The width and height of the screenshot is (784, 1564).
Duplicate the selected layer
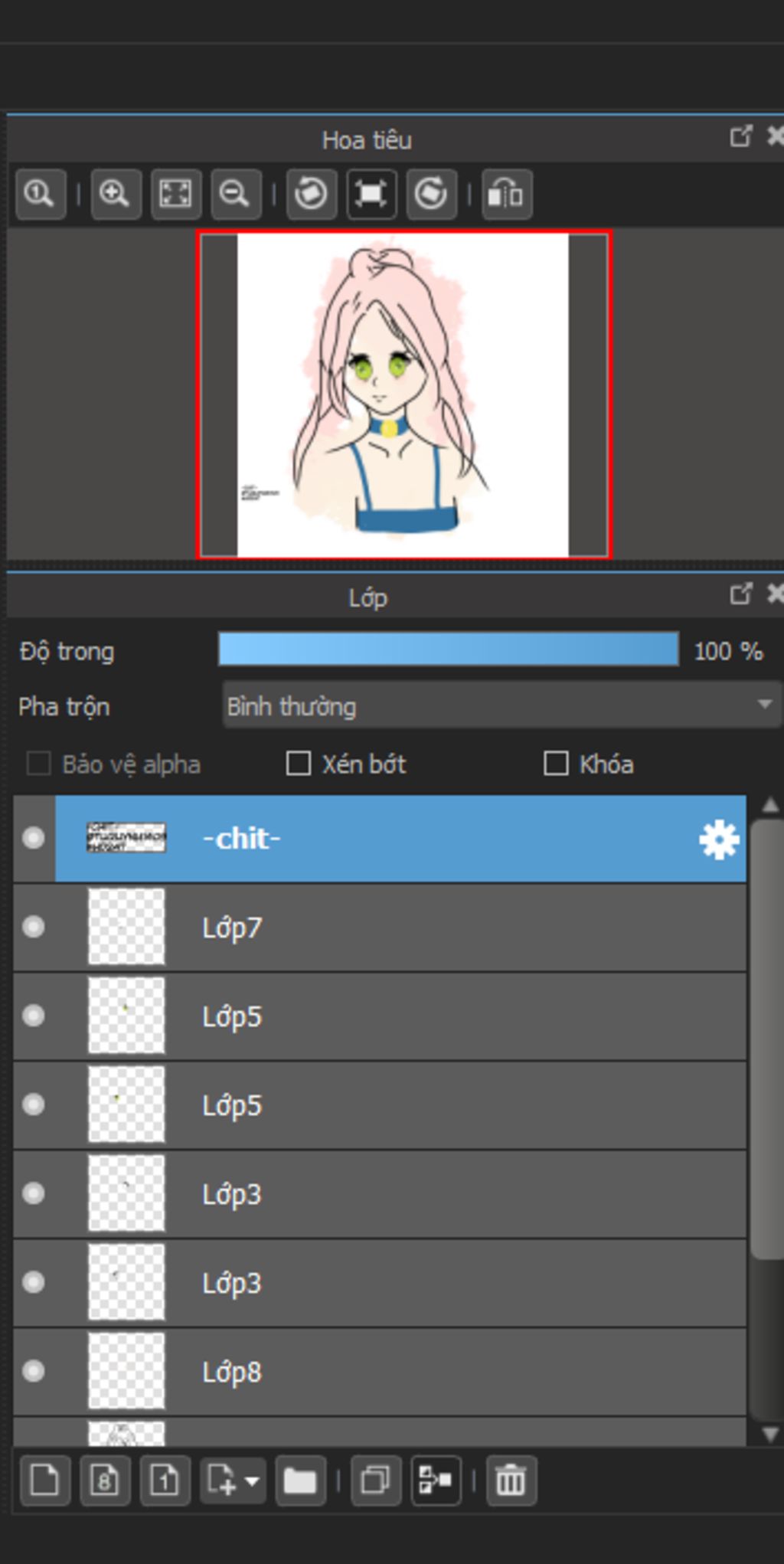(x=375, y=1481)
